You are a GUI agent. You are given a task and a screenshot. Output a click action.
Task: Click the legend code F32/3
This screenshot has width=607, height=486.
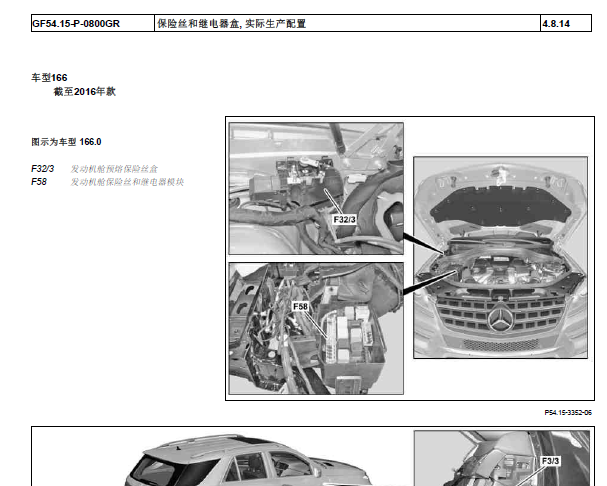pyautogui.click(x=43, y=169)
